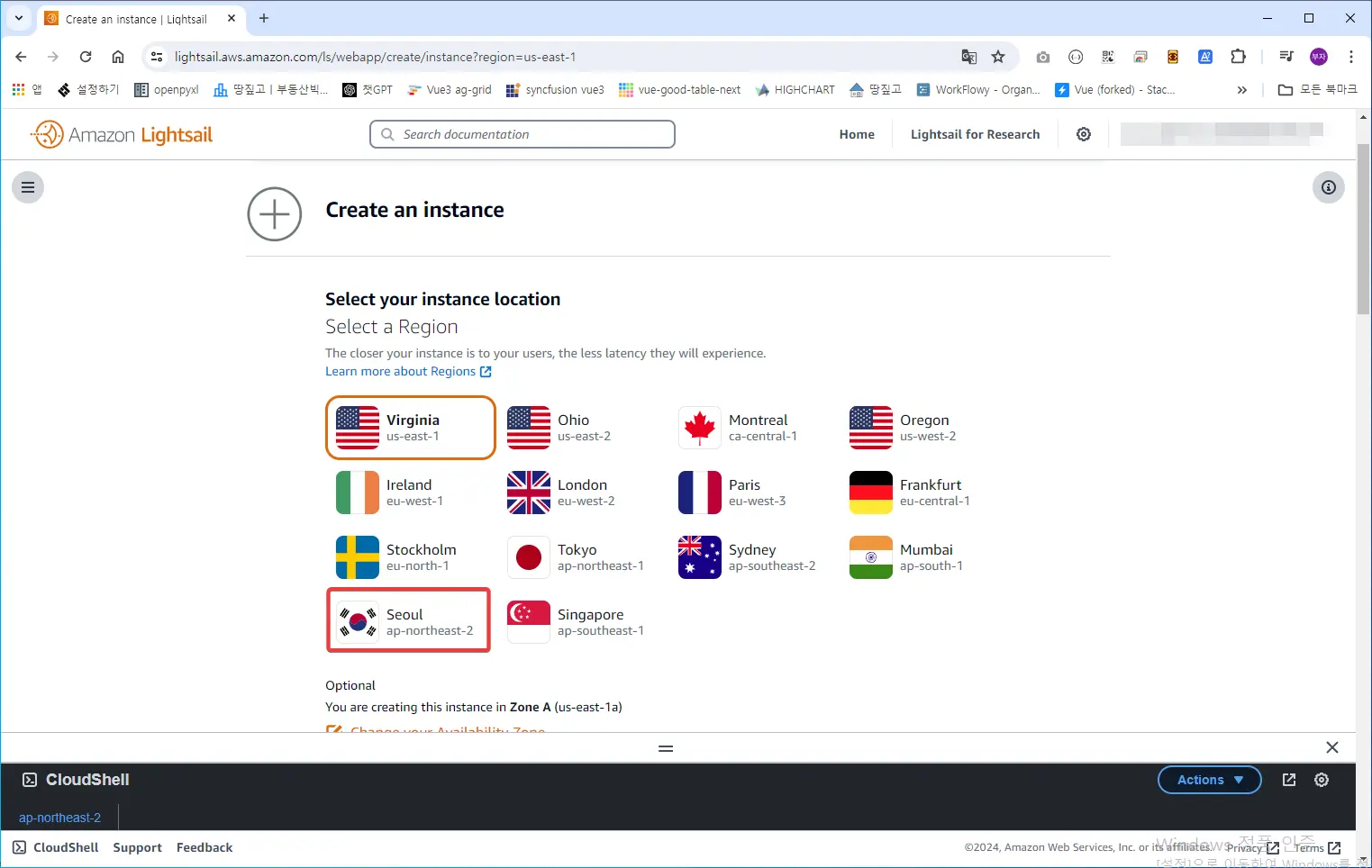
Task: Select the ap-northeast-2 CloudShell tab
Action: point(59,818)
